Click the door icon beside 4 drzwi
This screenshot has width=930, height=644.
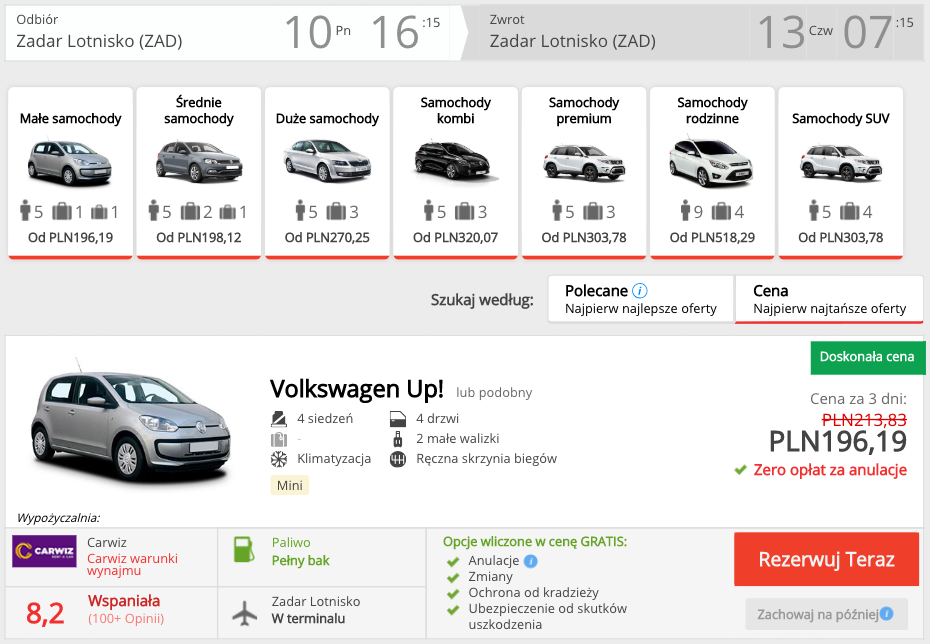(398, 418)
